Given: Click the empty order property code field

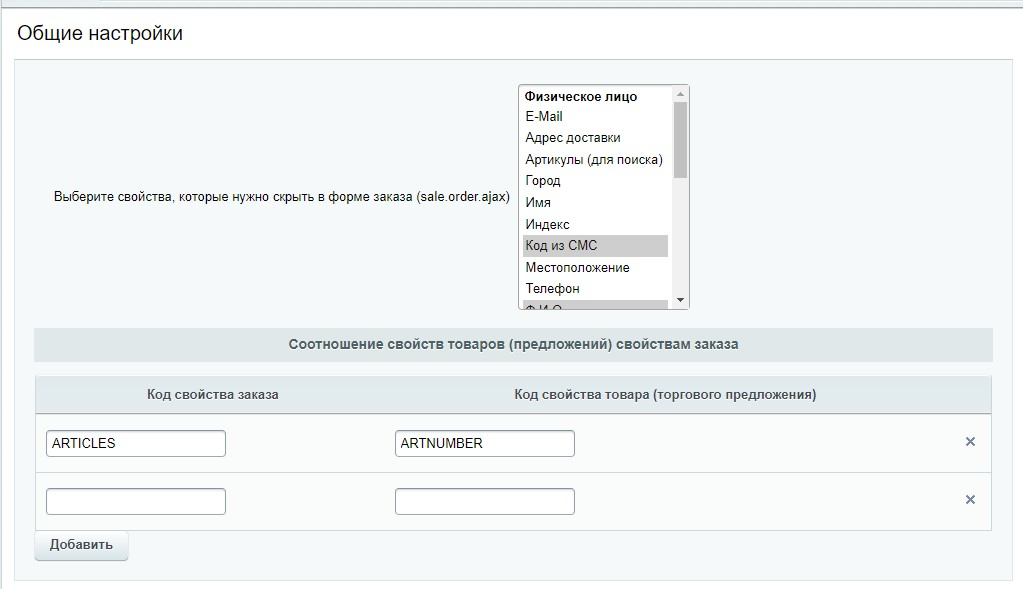Looking at the screenshot, I should (x=136, y=501).
